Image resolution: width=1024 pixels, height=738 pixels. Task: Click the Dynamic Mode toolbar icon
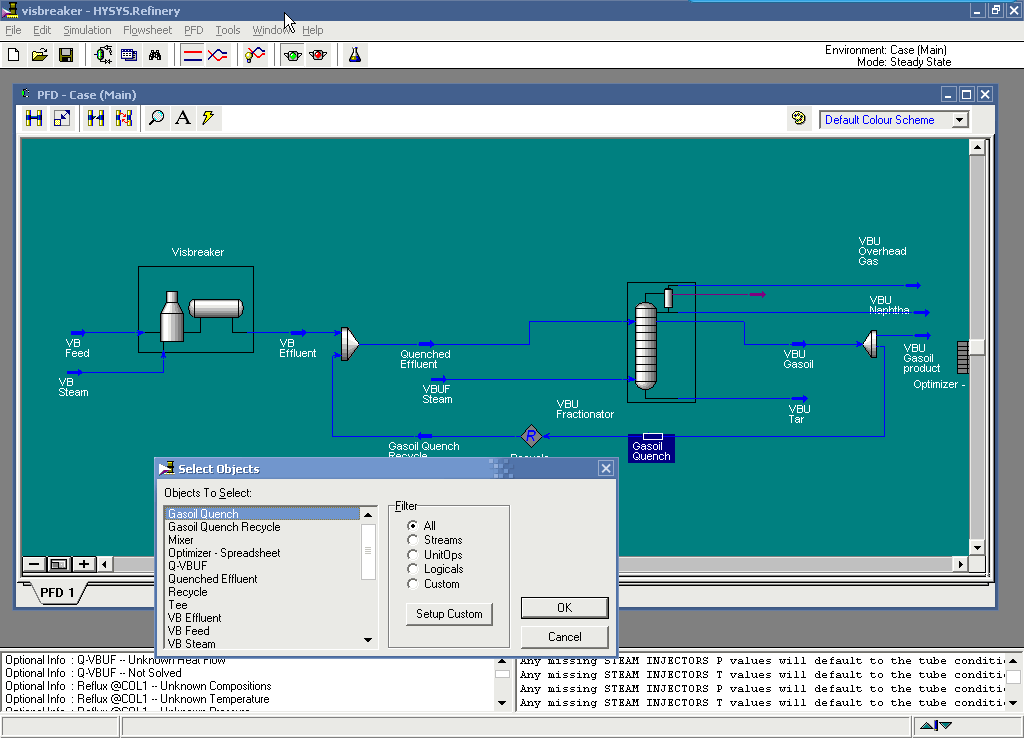217,55
